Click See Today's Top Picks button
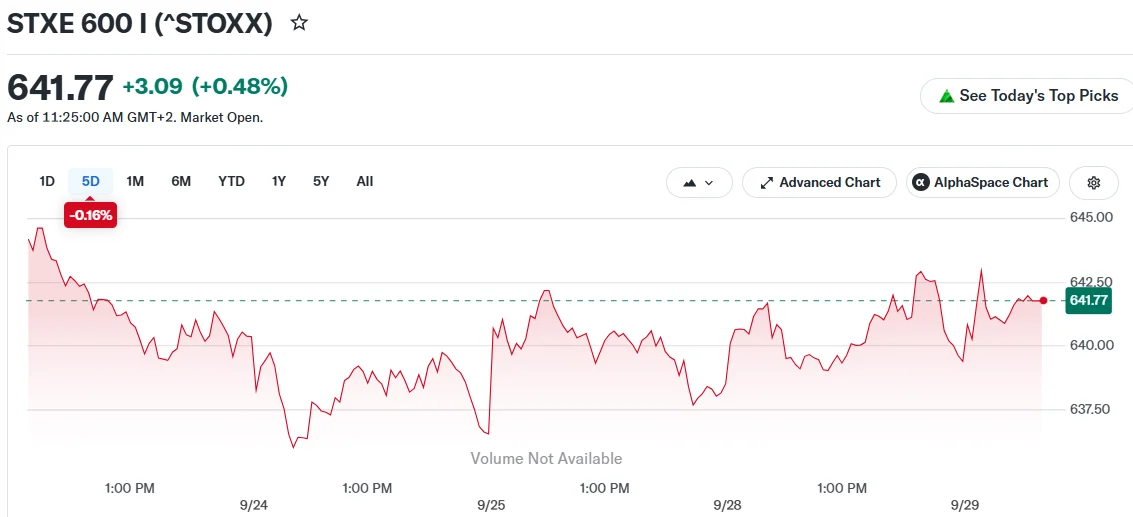Viewport: 1133px width, 517px height. point(1028,96)
